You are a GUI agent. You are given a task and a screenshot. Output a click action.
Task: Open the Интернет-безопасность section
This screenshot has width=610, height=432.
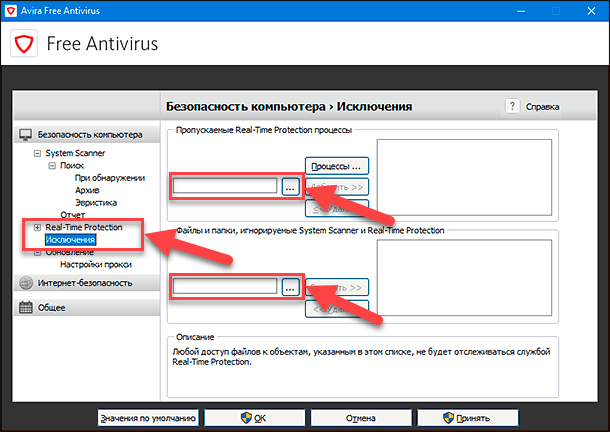[x=87, y=283]
